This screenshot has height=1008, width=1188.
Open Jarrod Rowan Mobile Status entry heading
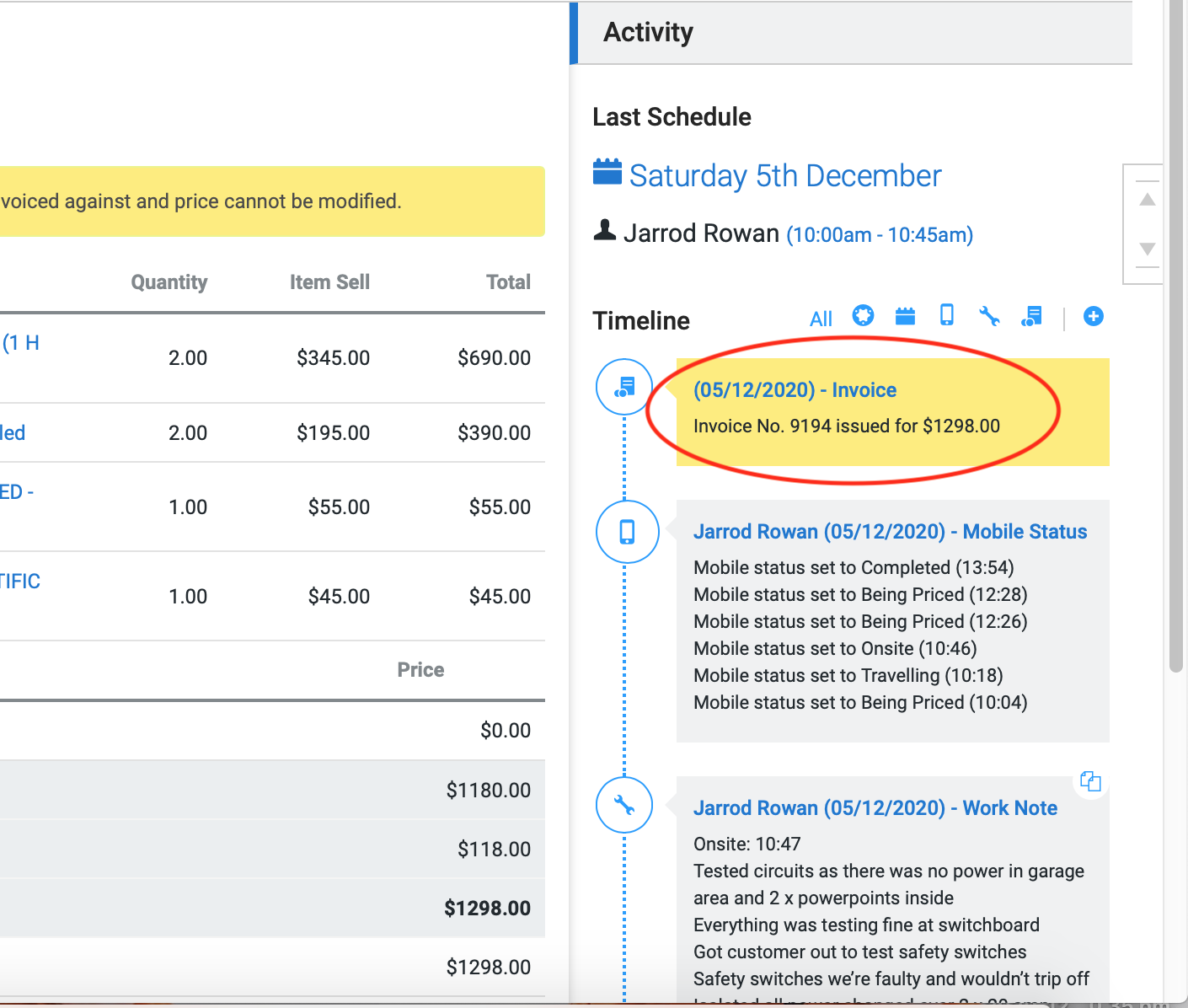(x=890, y=532)
